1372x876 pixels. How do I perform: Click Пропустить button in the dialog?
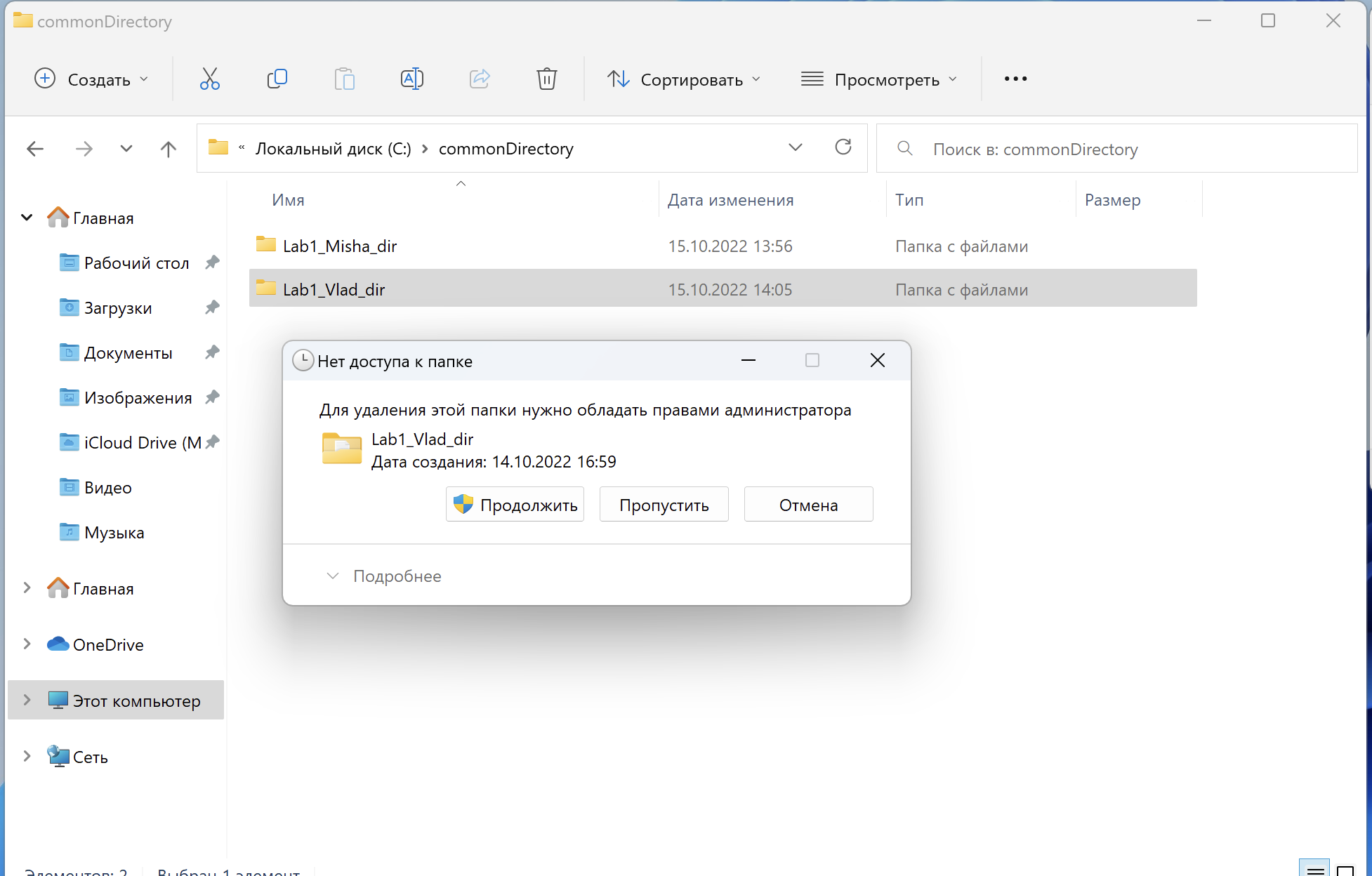[664, 505]
